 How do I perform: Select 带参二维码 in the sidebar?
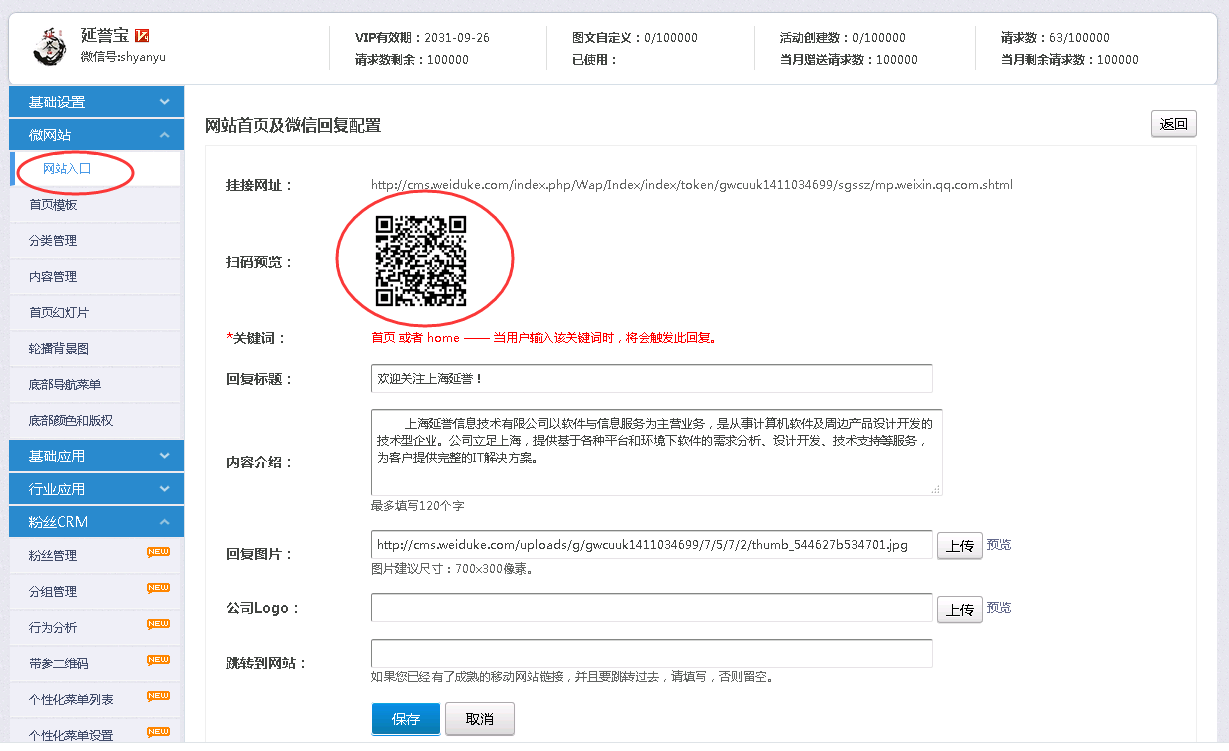(x=96, y=664)
